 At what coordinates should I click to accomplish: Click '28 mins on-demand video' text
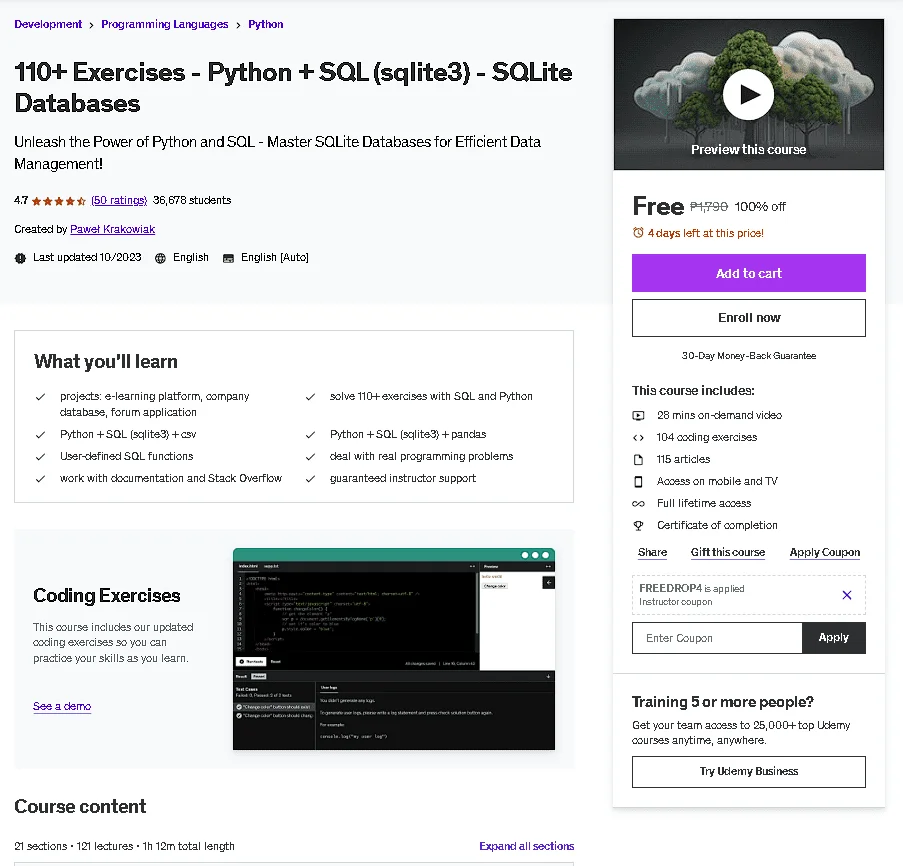tap(719, 415)
